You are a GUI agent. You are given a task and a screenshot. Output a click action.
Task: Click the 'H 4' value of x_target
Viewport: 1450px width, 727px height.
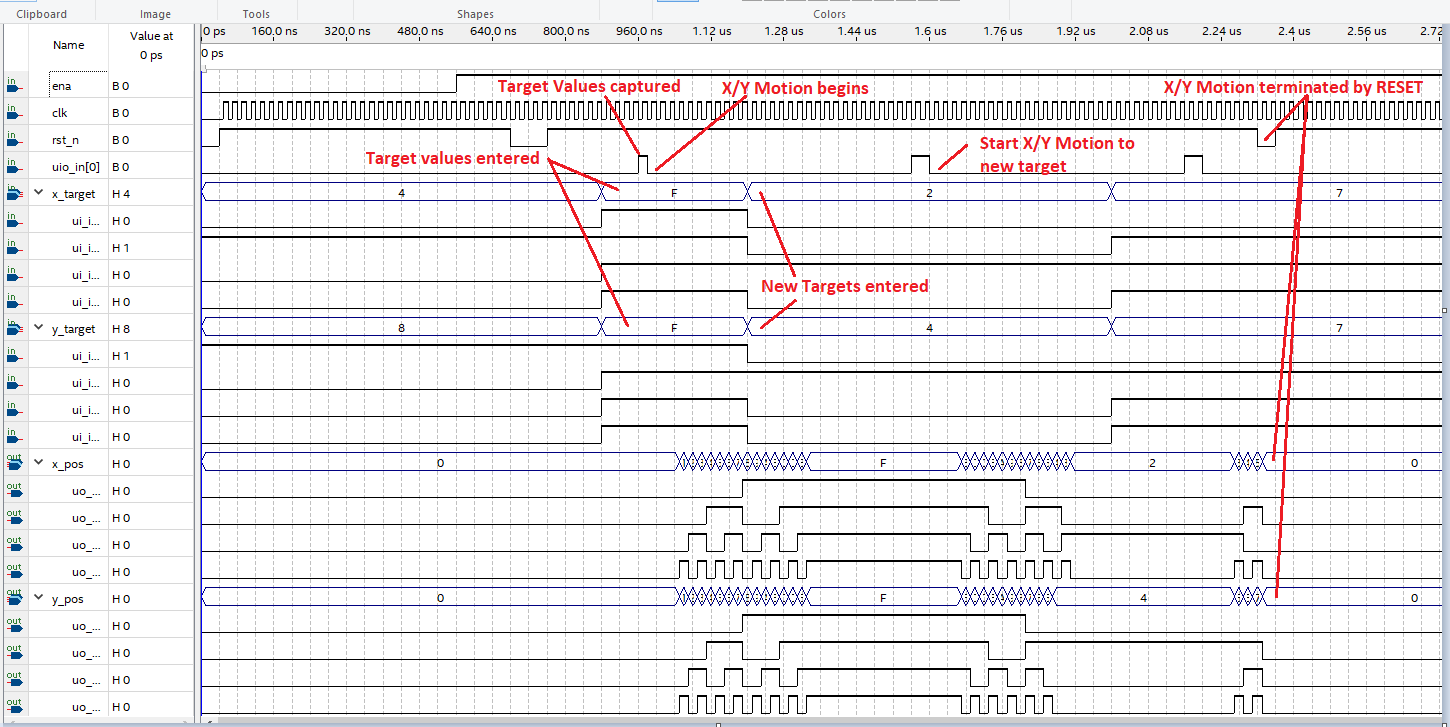click(x=121, y=194)
